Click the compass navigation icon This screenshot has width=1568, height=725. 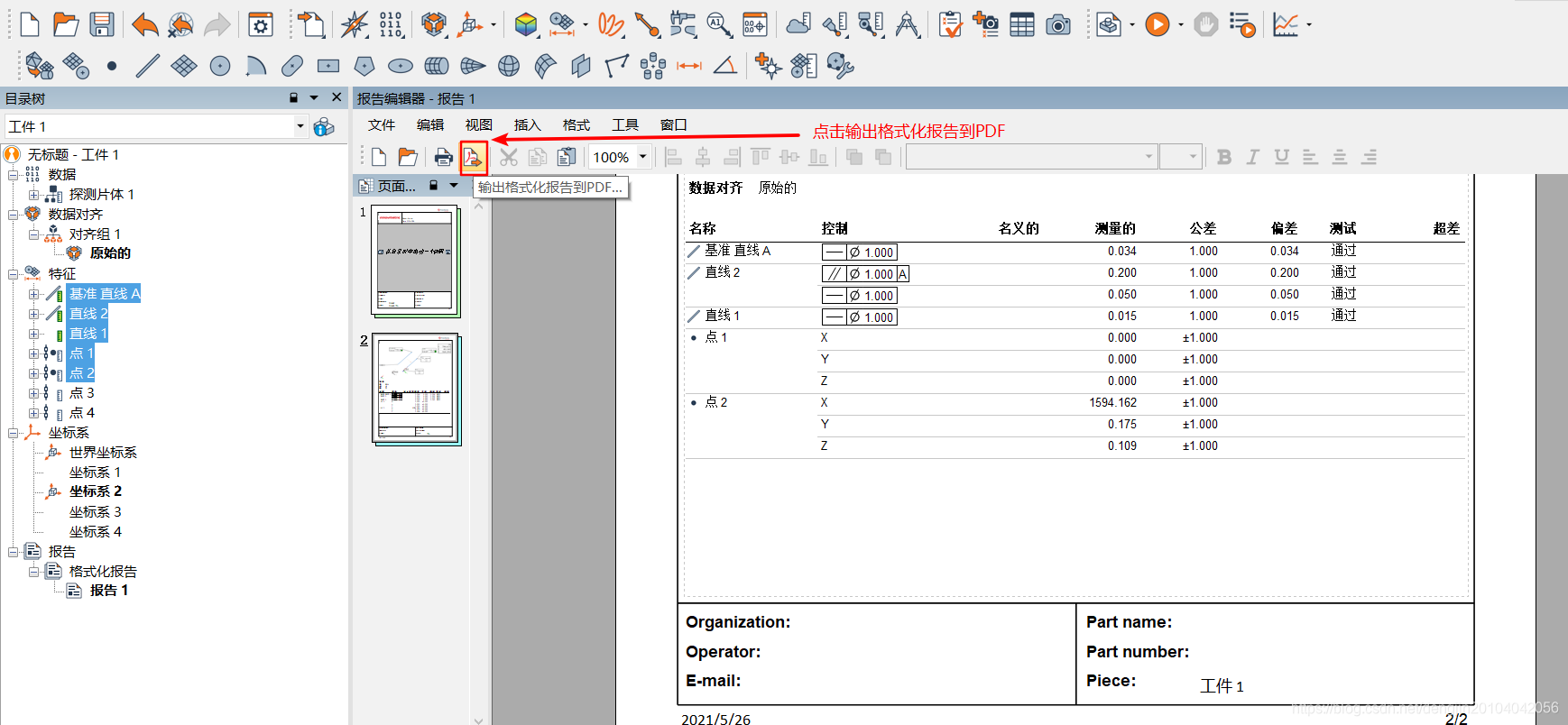click(x=354, y=24)
